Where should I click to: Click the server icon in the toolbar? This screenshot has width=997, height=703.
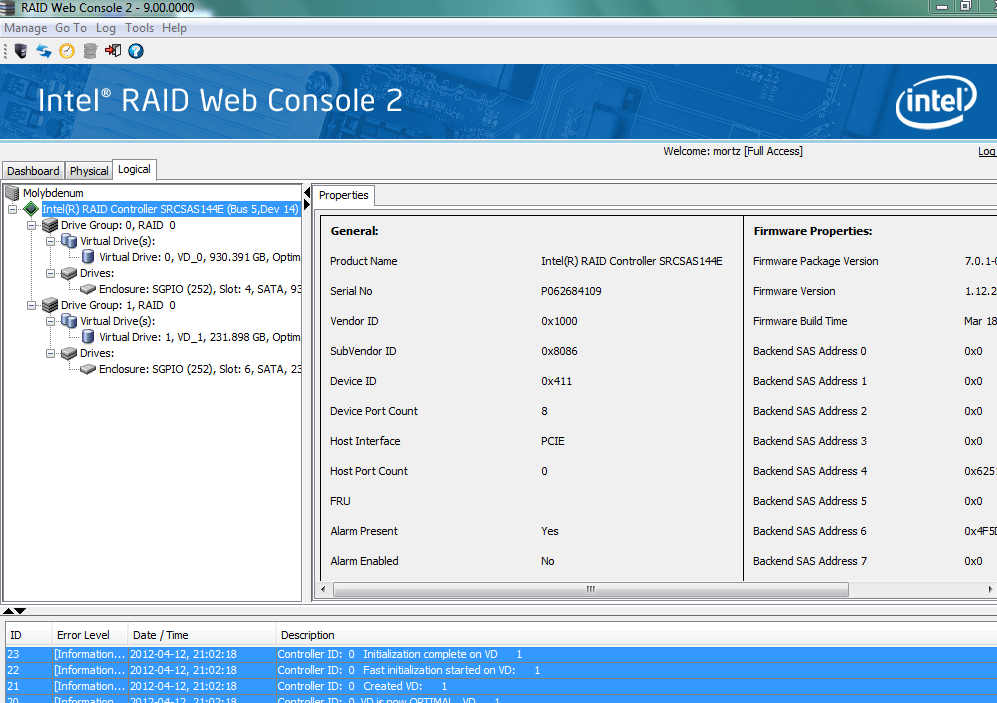(21, 51)
